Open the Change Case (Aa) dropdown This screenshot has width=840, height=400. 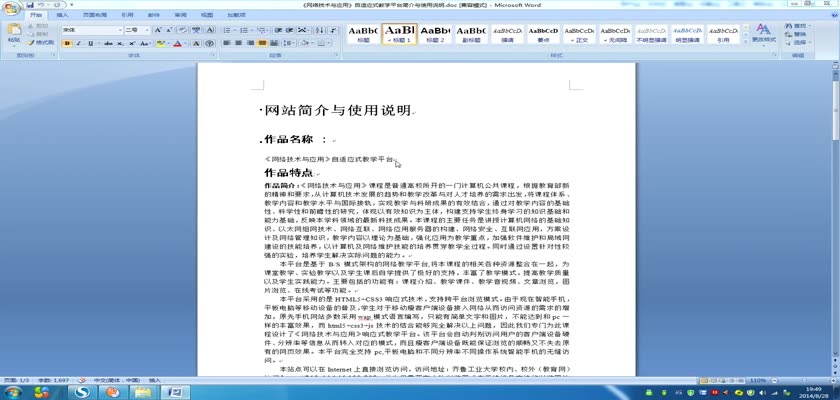click(145, 44)
